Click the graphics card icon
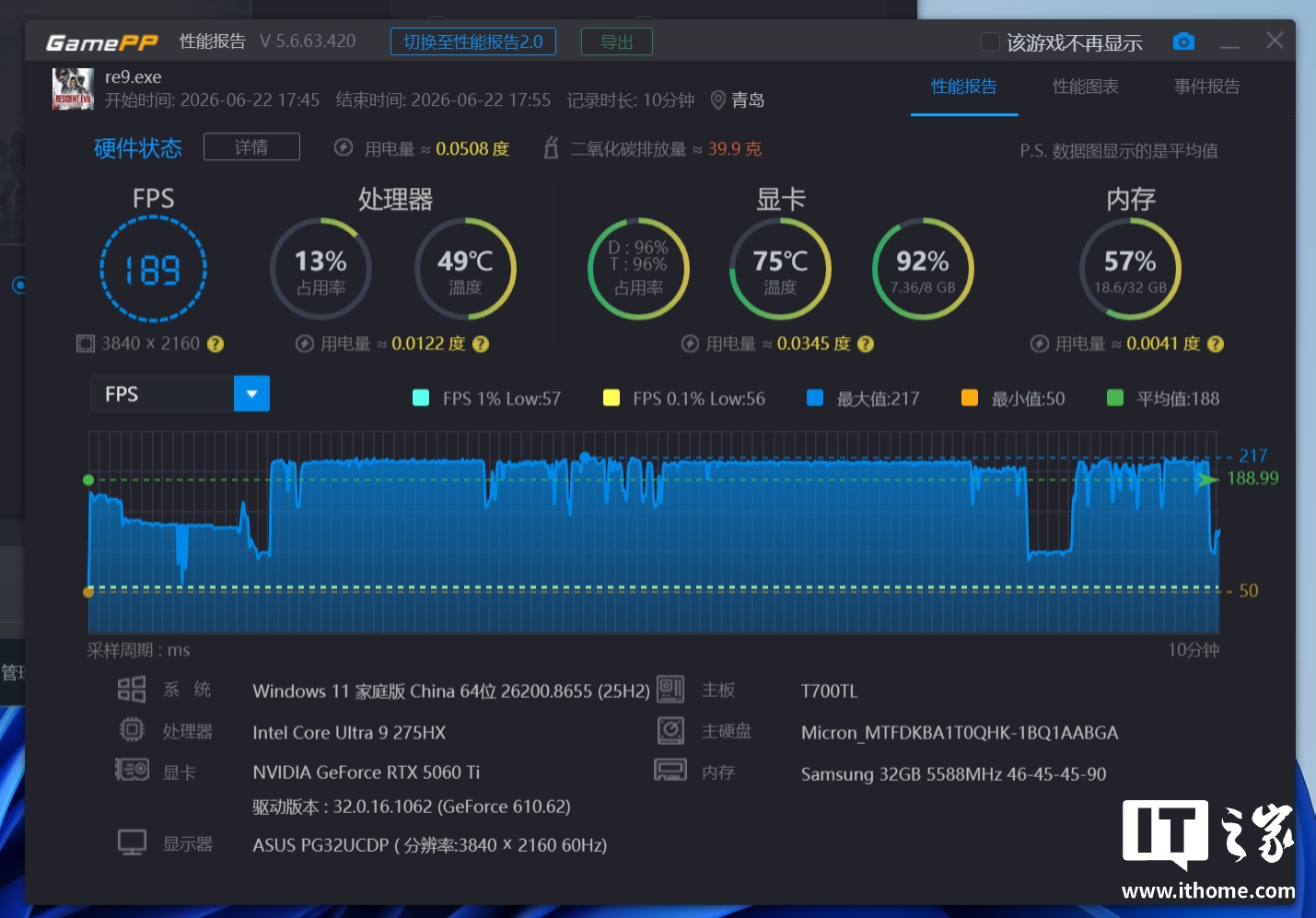This screenshot has height=918, width=1316. pos(132,769)
